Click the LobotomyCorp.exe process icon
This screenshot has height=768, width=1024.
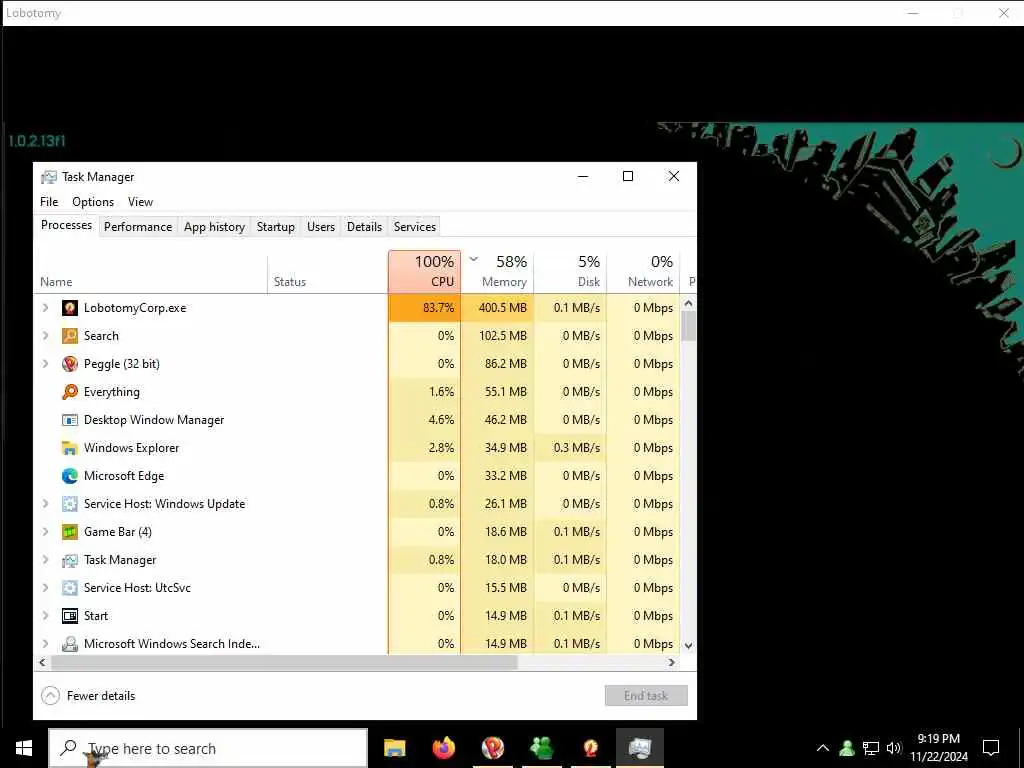(70, 308)
